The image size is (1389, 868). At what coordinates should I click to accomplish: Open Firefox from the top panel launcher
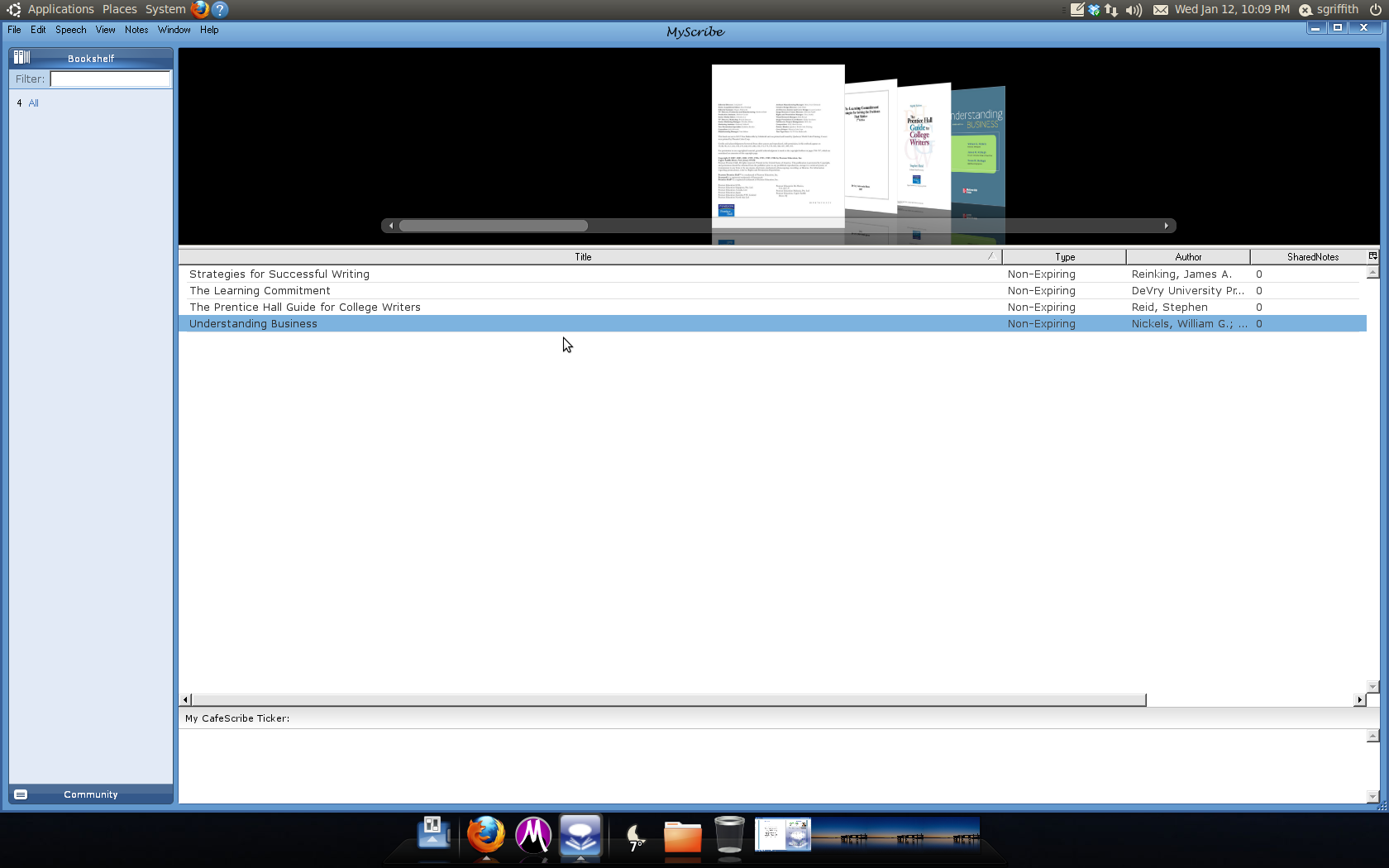[199, 9]
